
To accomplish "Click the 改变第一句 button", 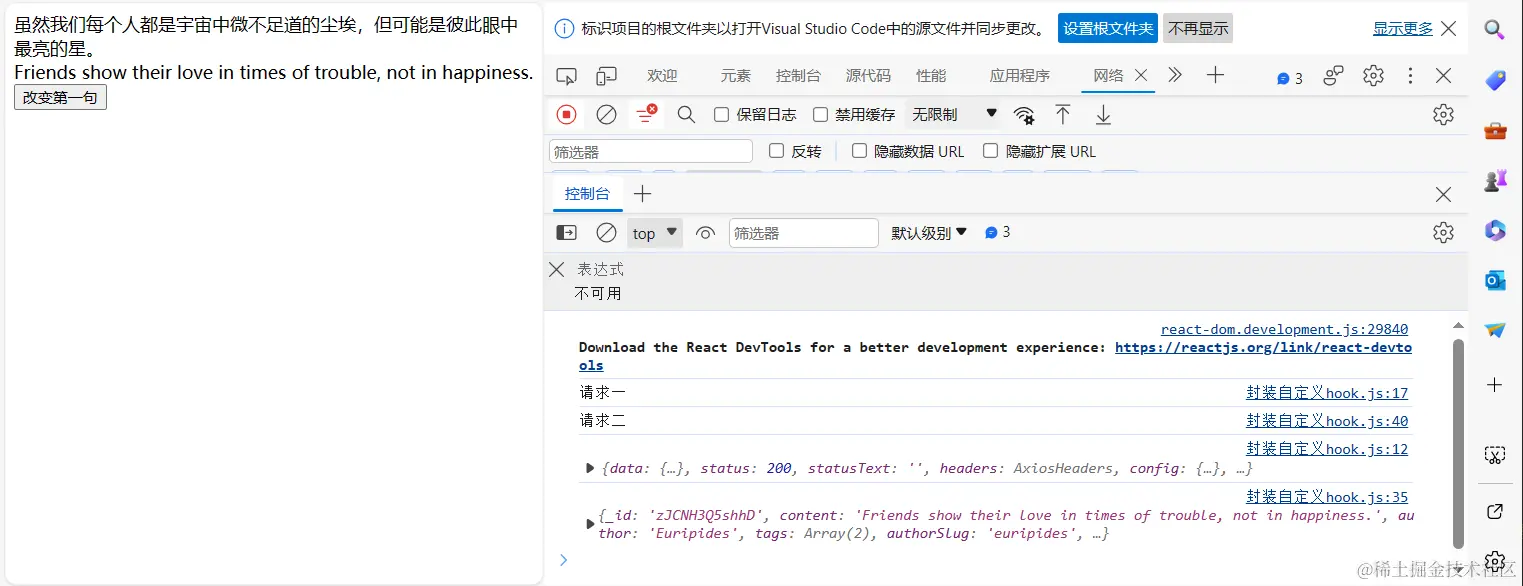I will [60, 97].
